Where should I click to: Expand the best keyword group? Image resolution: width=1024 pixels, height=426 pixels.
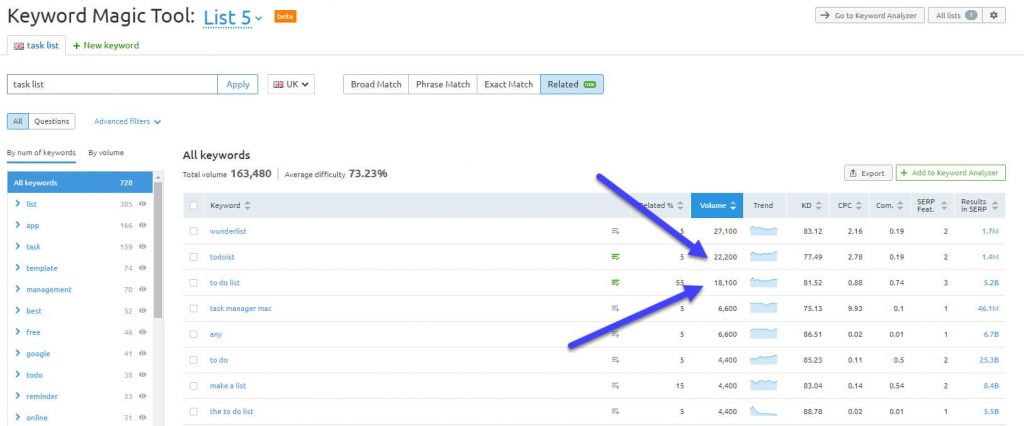pyautogui.click(x=18, y=311)
